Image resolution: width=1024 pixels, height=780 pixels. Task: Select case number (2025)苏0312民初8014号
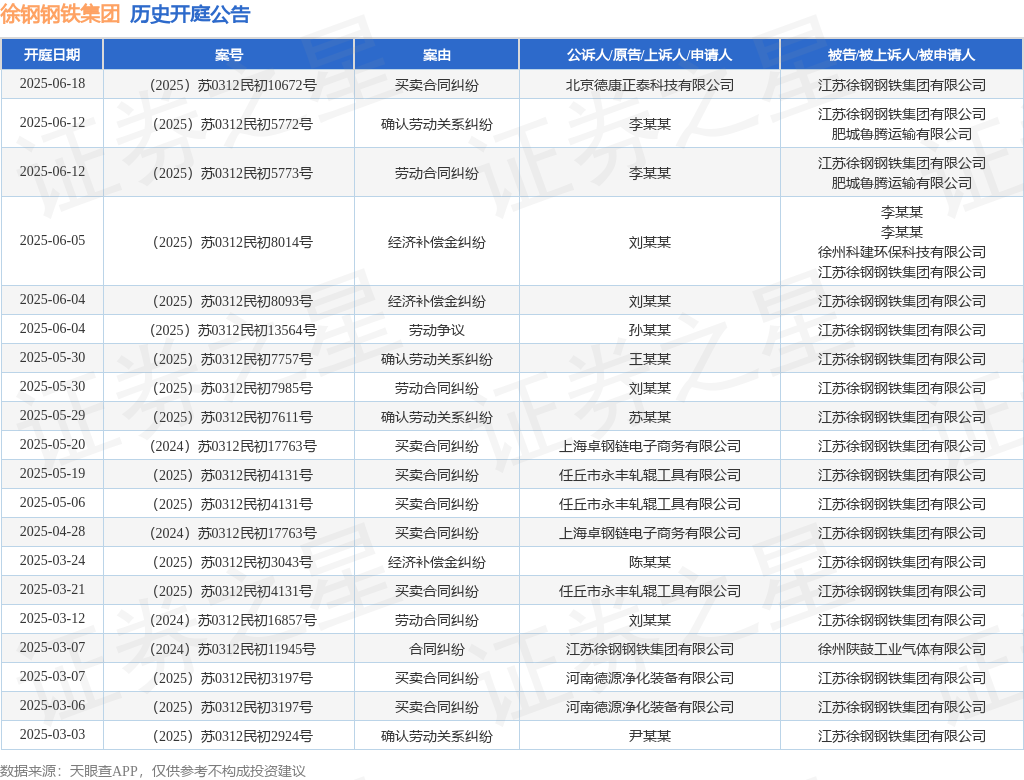232,242
